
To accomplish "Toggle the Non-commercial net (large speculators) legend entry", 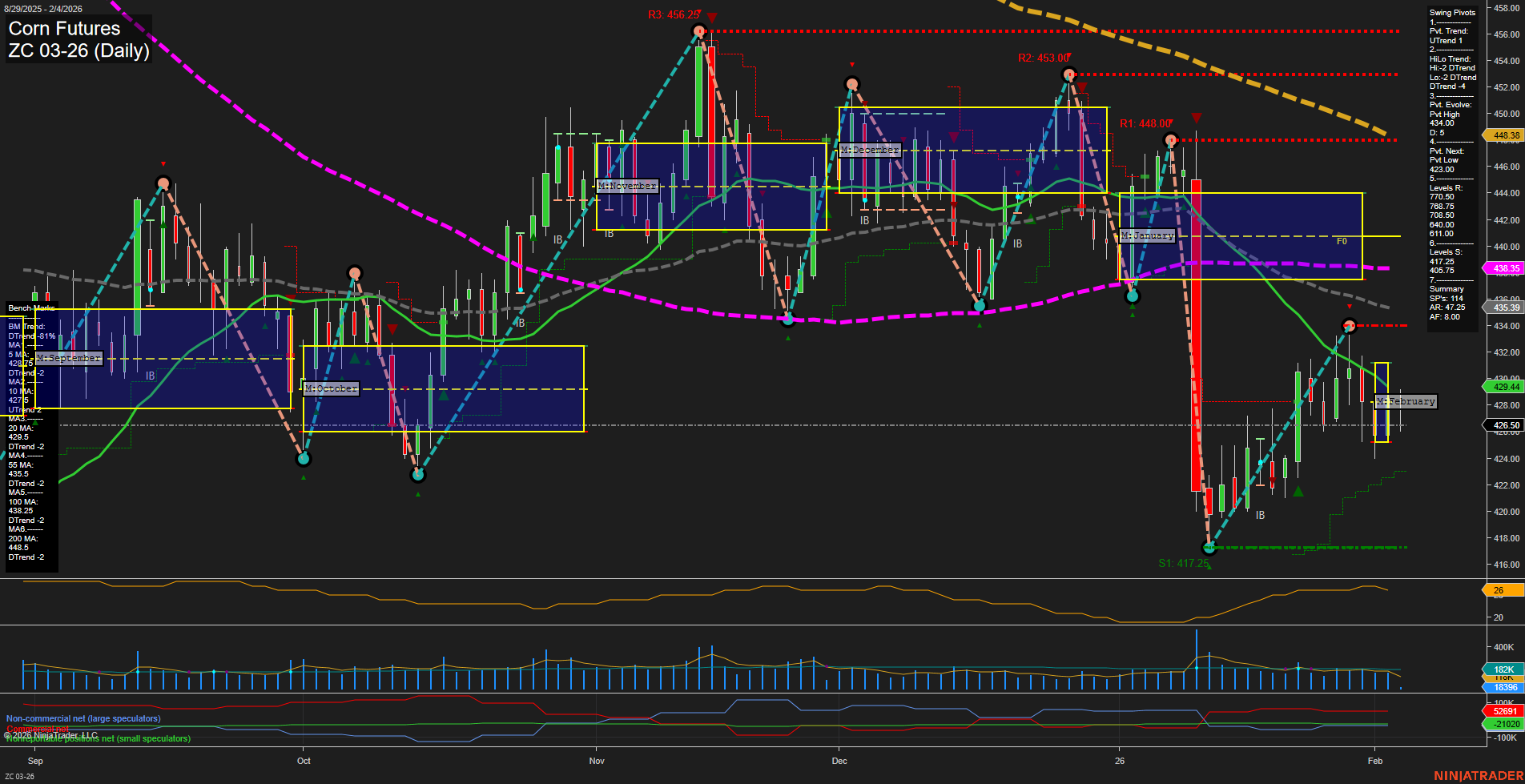I will pos(82,718).
